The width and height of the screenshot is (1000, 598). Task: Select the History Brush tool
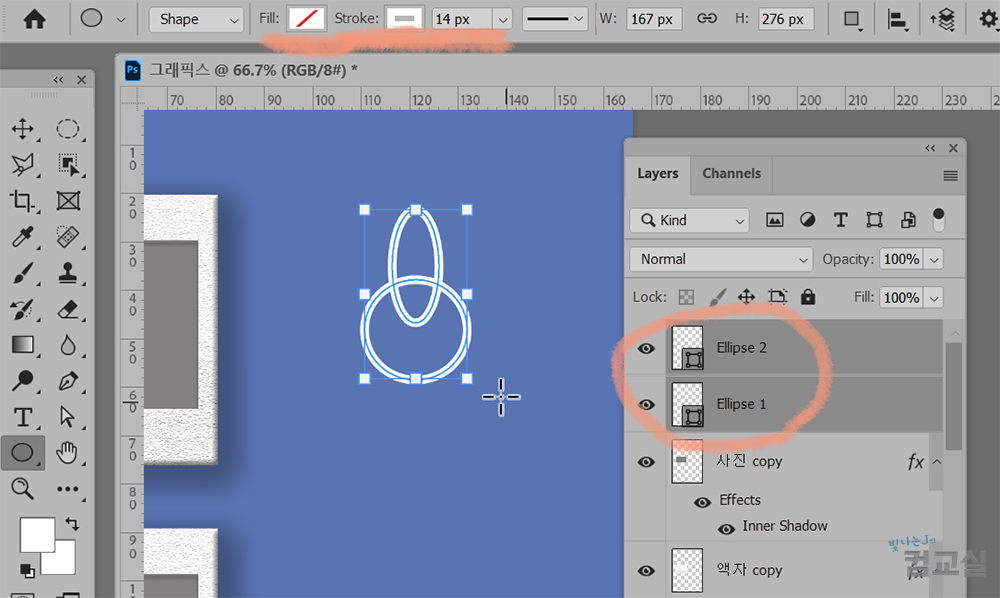(23, 310)
